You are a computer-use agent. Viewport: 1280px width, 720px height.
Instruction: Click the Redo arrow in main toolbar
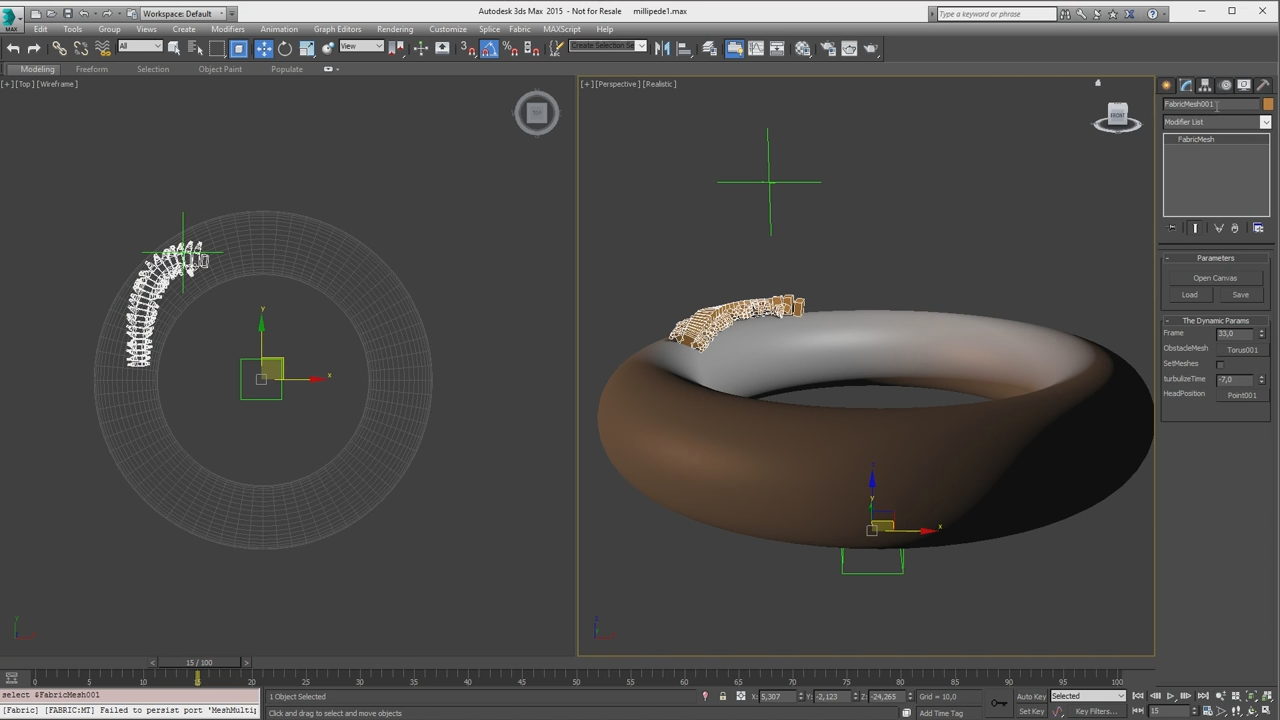(x=34, y=48)
